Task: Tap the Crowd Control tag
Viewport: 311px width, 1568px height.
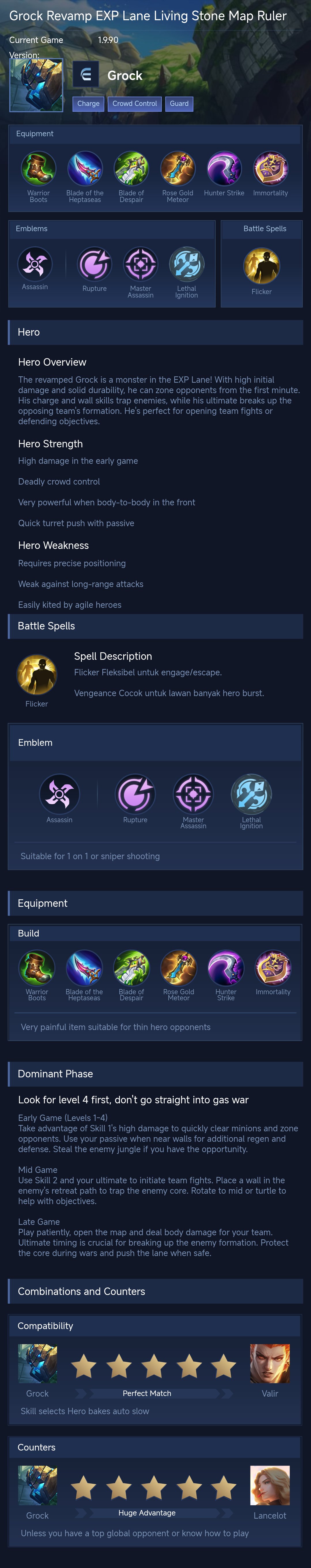Action: coord(134,104)
